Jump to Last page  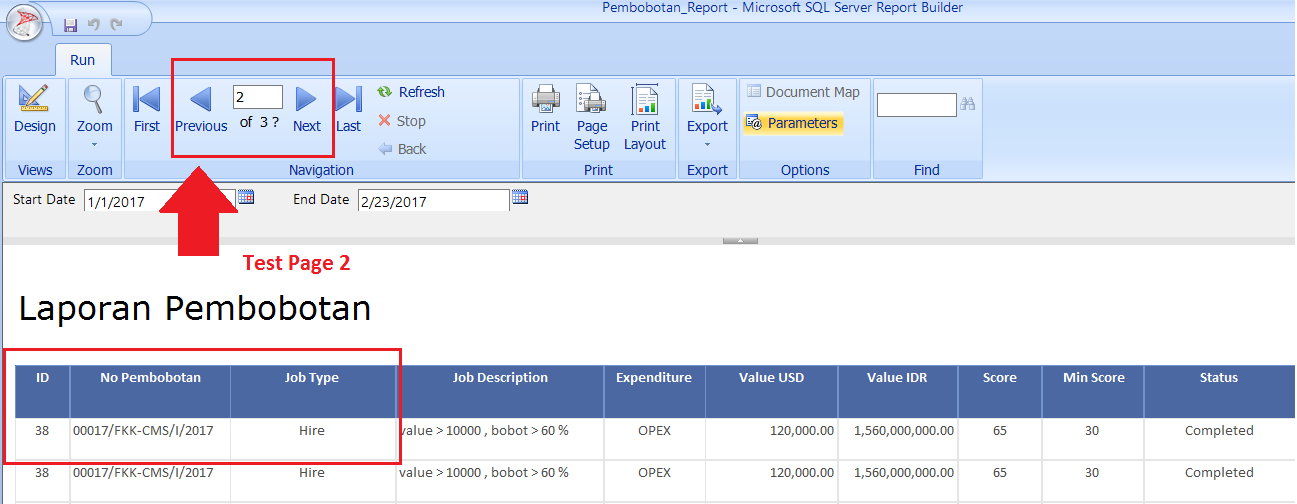348,109
